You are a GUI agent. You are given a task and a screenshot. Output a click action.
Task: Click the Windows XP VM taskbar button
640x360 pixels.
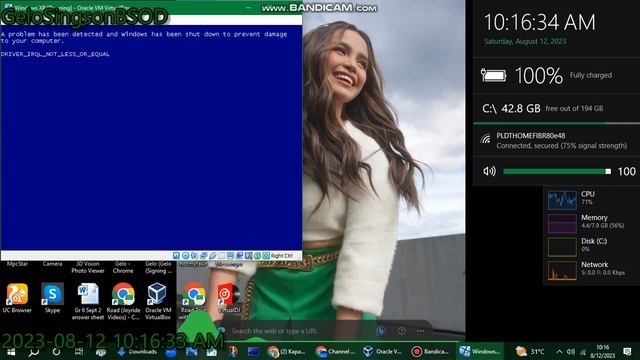pyautogui.click(x=480, y=351)
